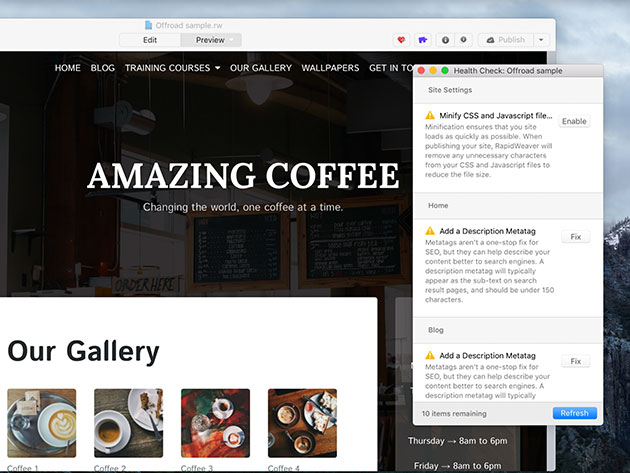Expand the TRAINING COURSES menu arrow
The height and width of the screenshot is (473, 630).
coord(217,68)
